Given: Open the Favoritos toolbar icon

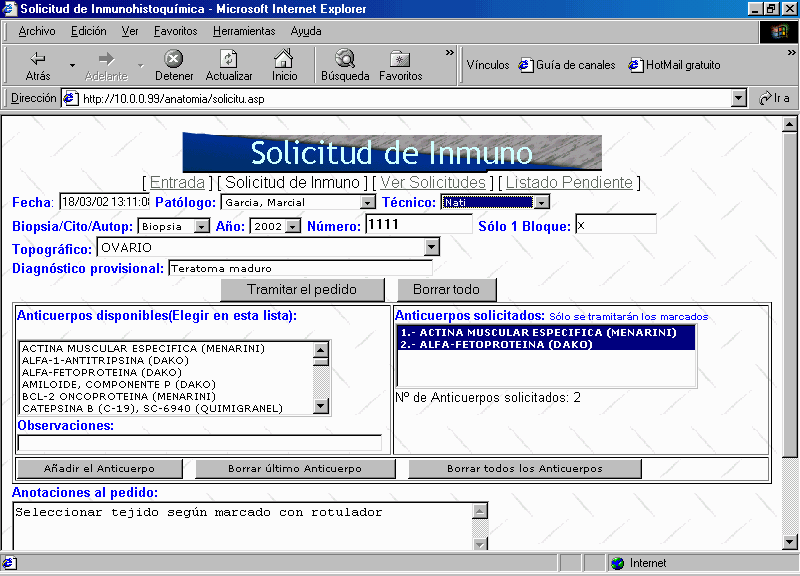Looking at the screenshot, I should click(400, 59).
